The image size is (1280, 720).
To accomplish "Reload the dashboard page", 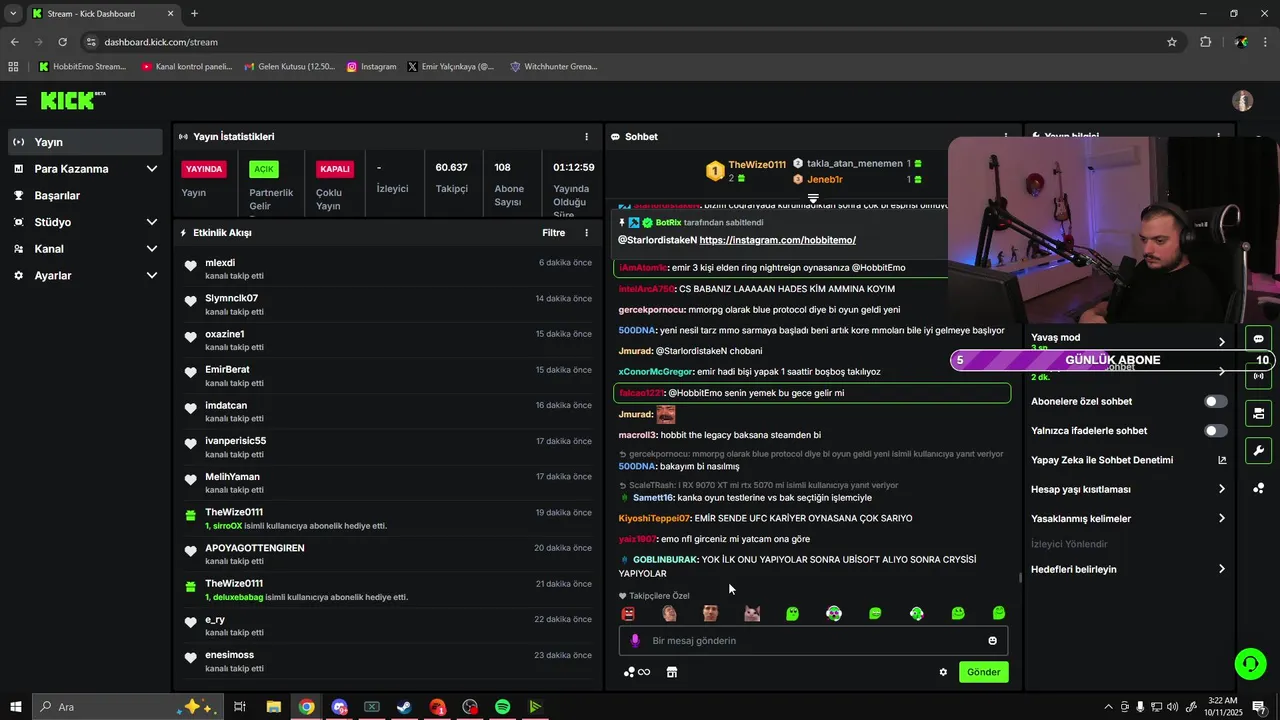I will [x=62, y=42].
